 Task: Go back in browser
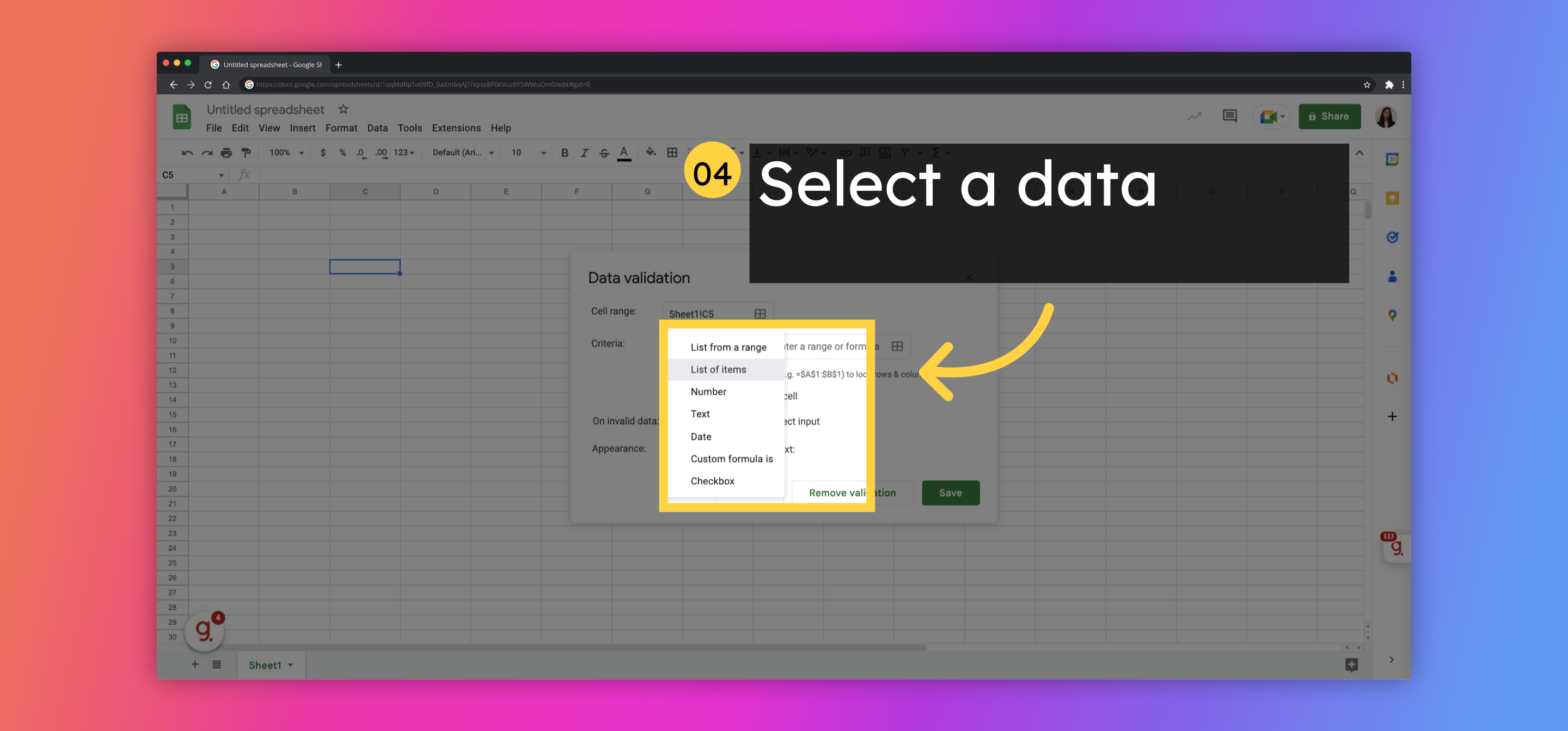174,84
